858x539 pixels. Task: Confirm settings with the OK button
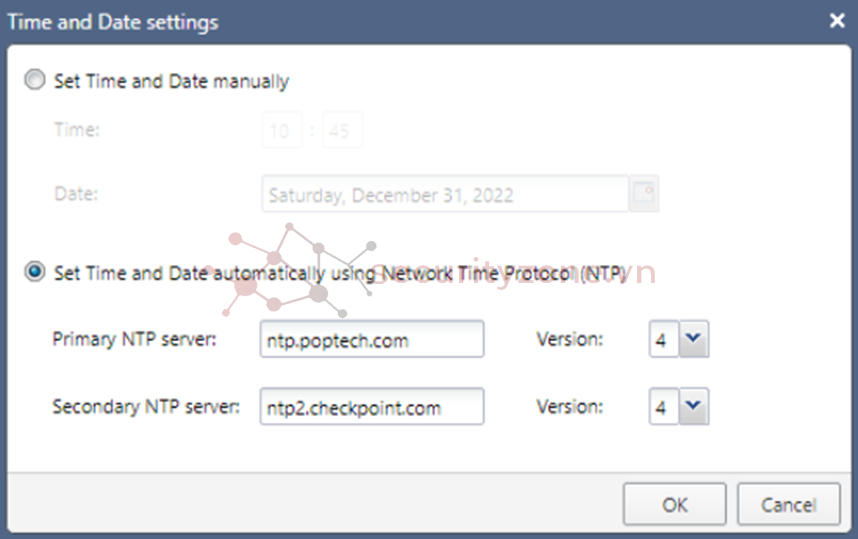tap(675, 504)
